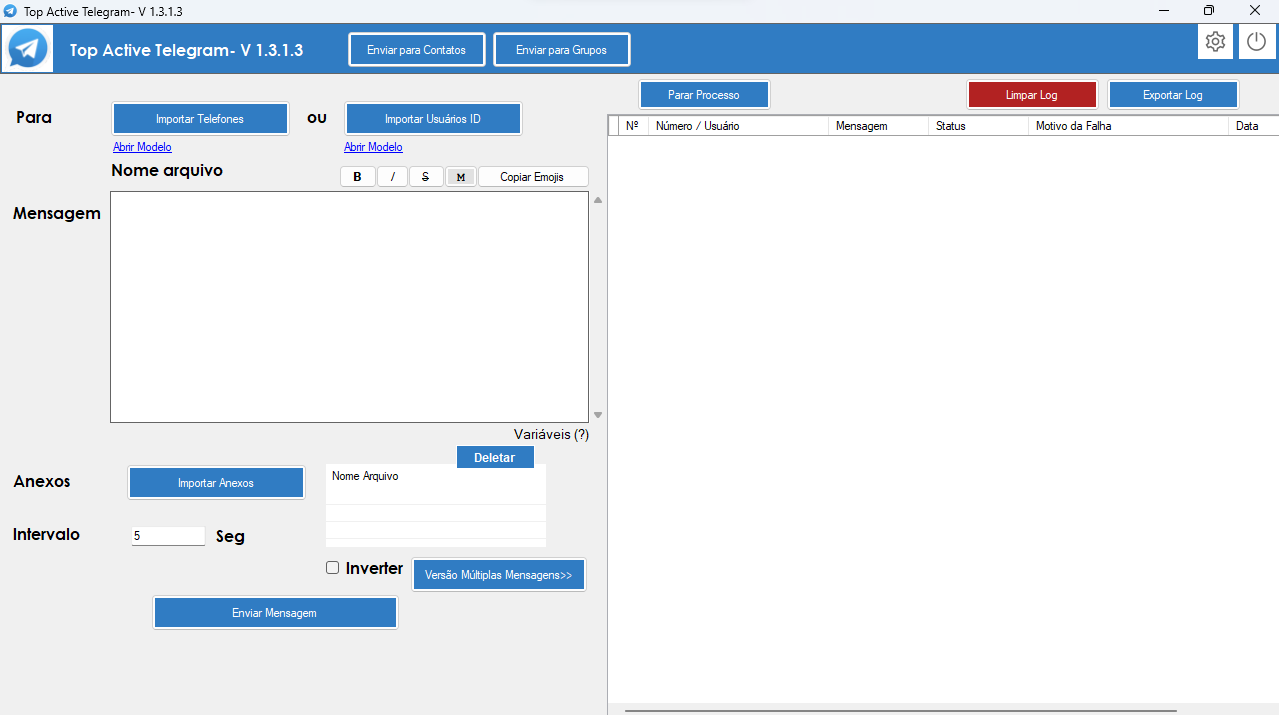
Task: Click Motivo da Falha column header
Action: tap(1129, 126)
